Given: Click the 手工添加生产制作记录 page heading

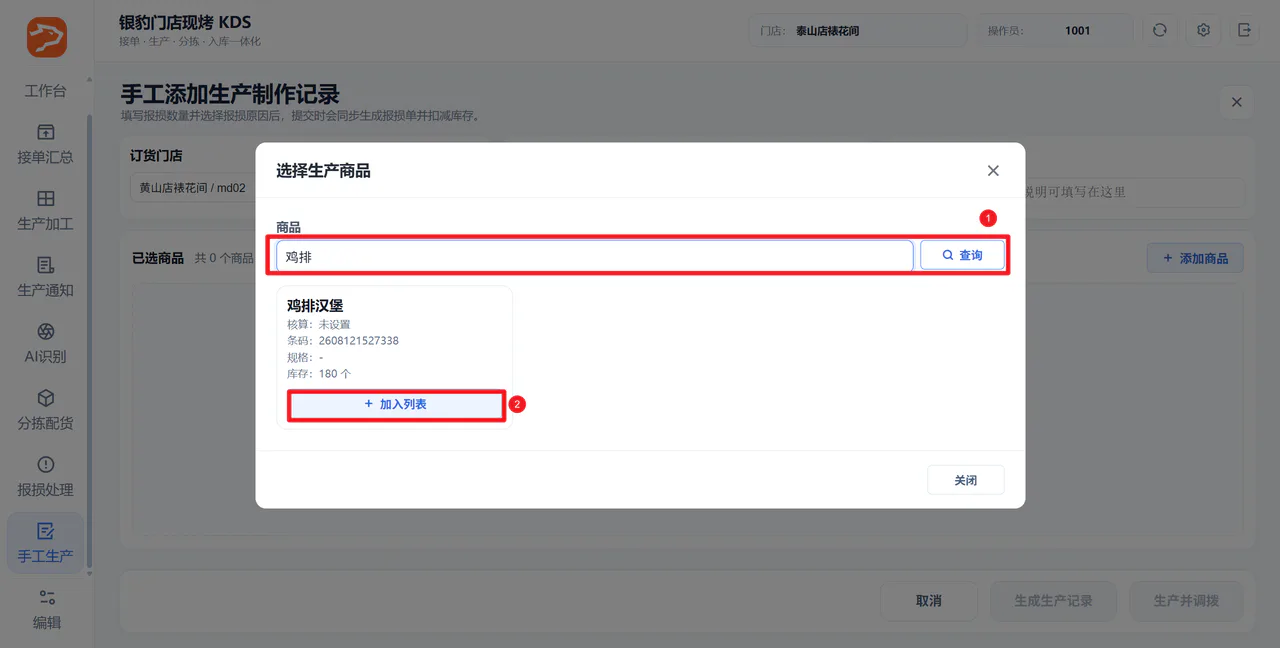Looking at the screenshot, I should (x=230, y=94).
